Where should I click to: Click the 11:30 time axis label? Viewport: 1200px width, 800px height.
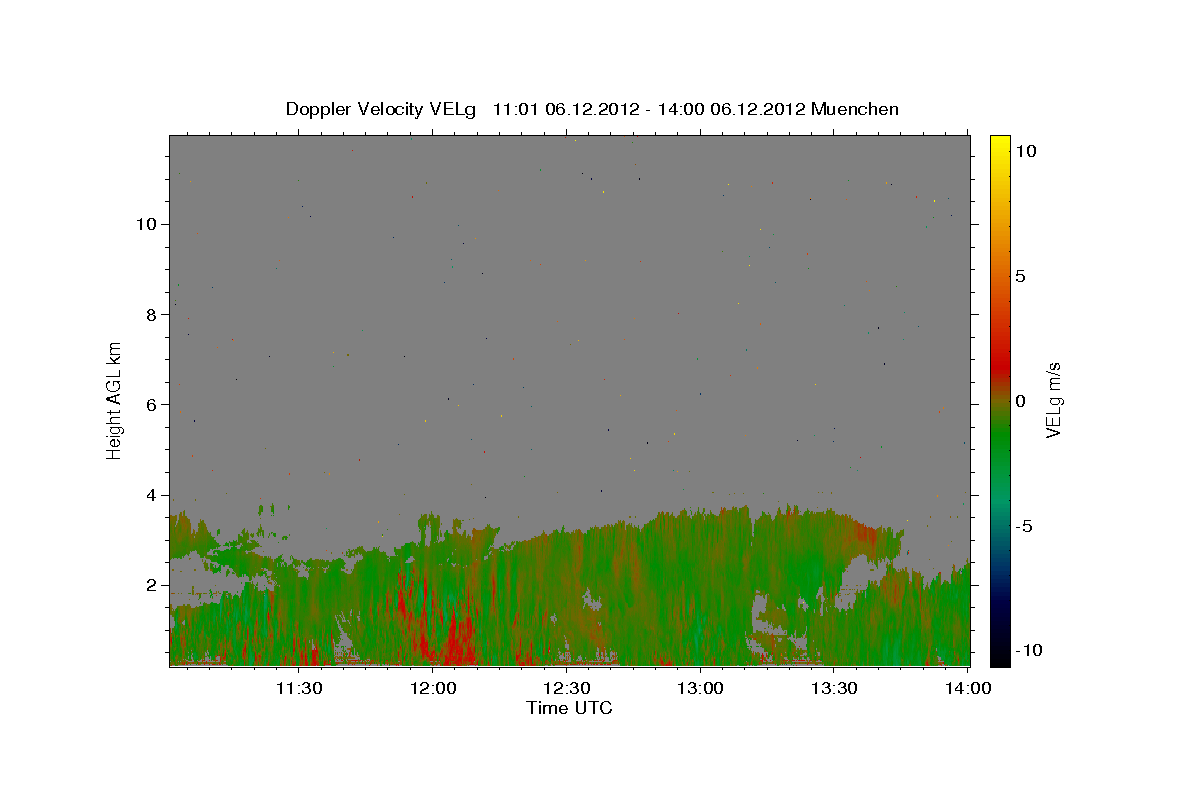pyautogui.click(x=298, y=687)
